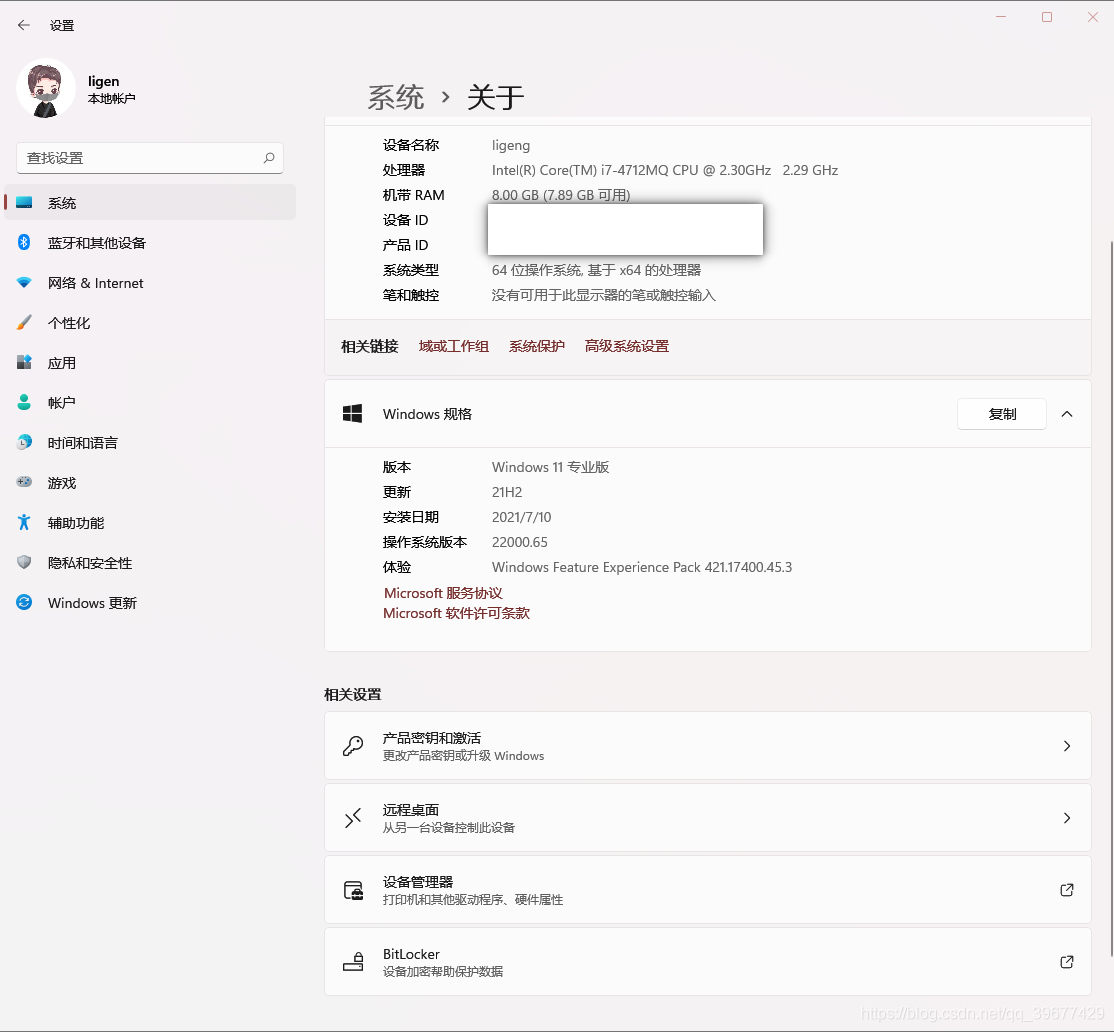Click processor value Intel(R) Core(TM) i7-4712MQ
Viewport: 1114px width, 1032px height.
click(665, 170)
